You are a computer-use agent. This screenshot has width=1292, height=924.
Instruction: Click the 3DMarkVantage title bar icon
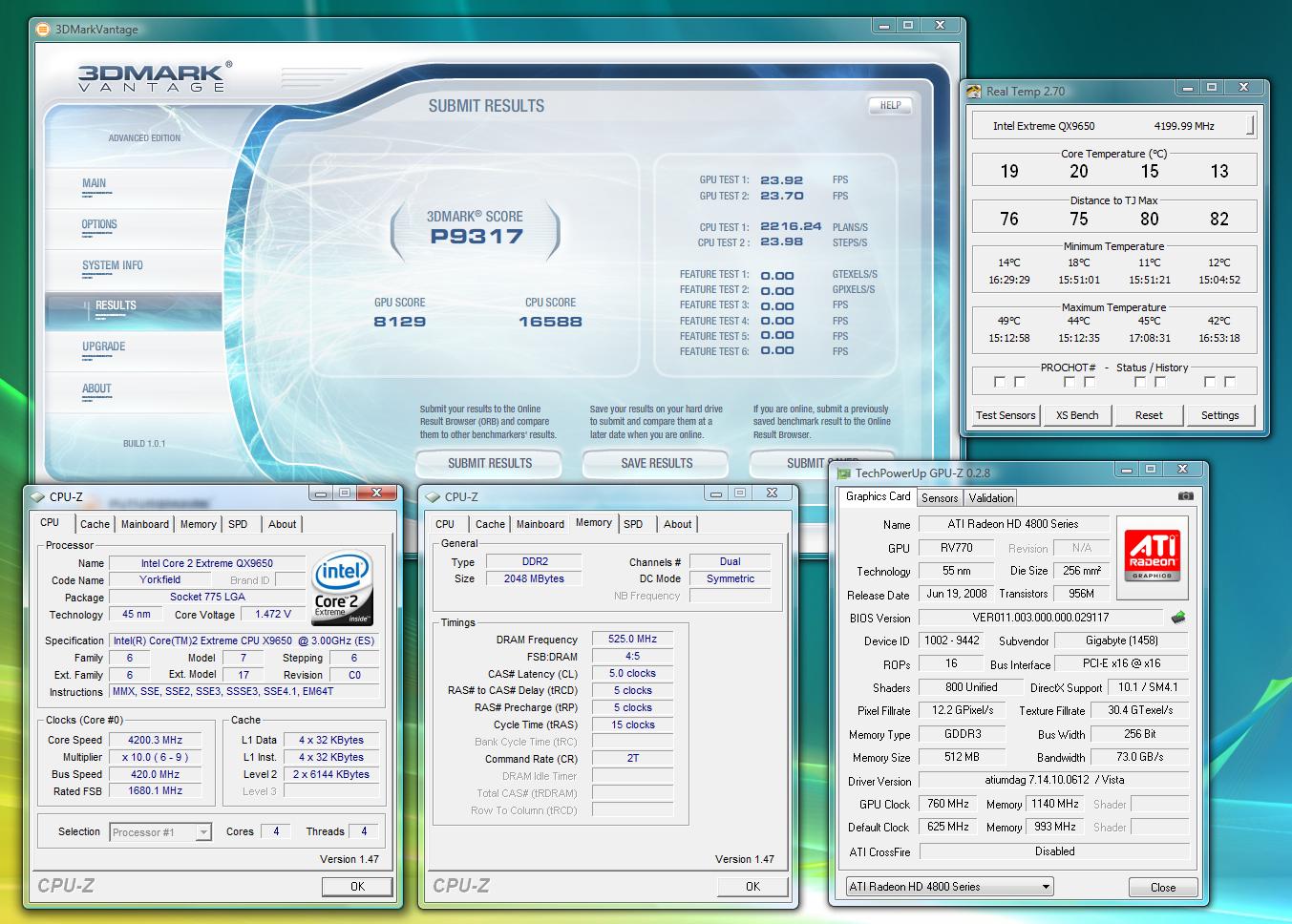coord(43,29)
